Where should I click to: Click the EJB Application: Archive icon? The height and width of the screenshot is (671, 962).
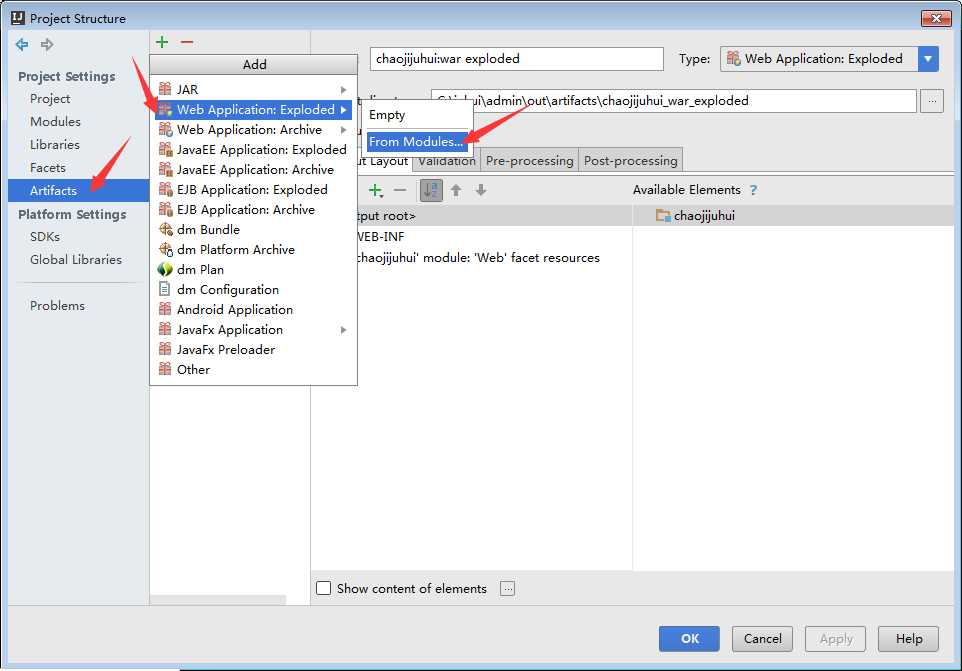click(x=166, y=209)
